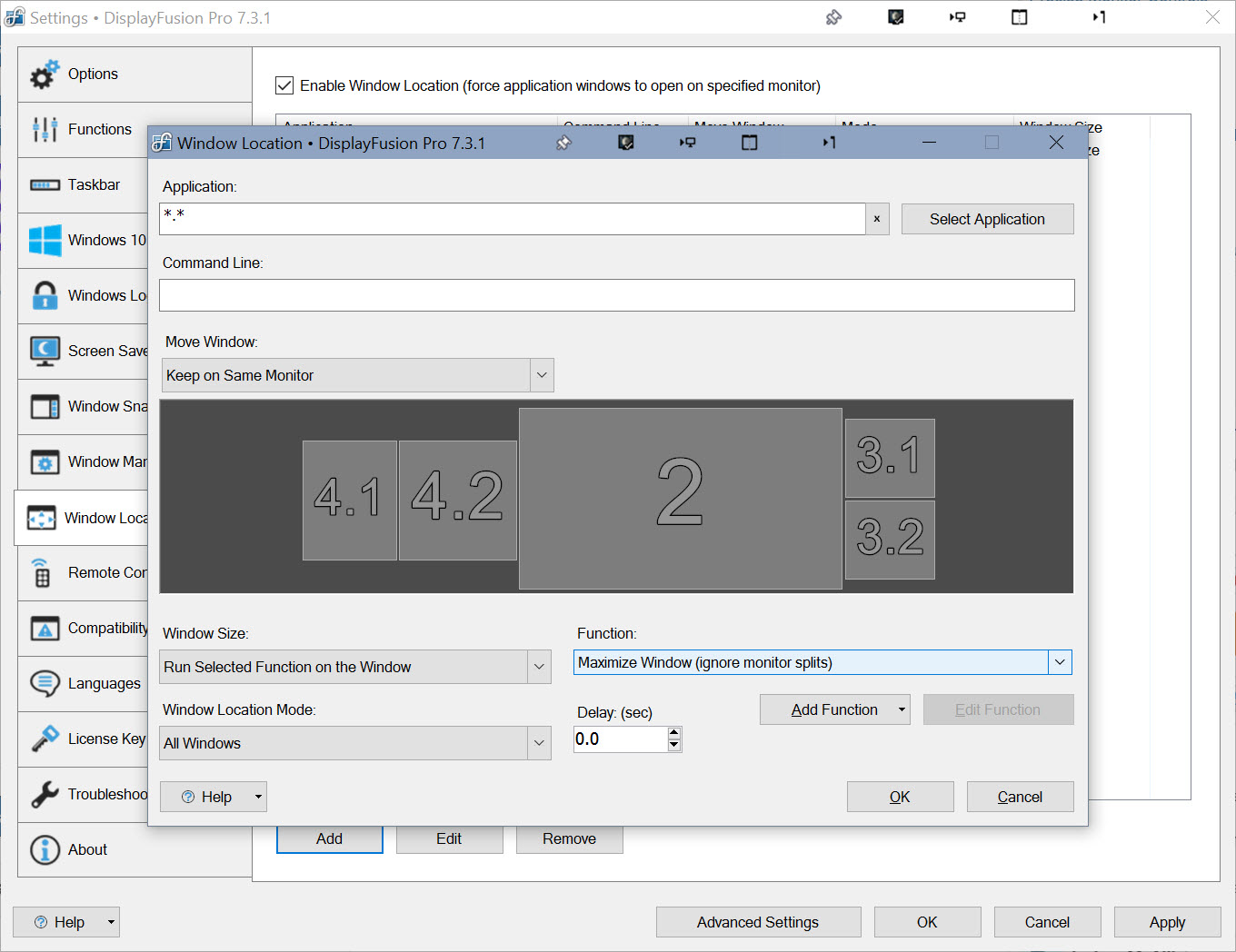Toggle the Enable Window Location checkbox
Viewport: 1236px width, 952px height.
pyautogui.click(x=284, y=85)
